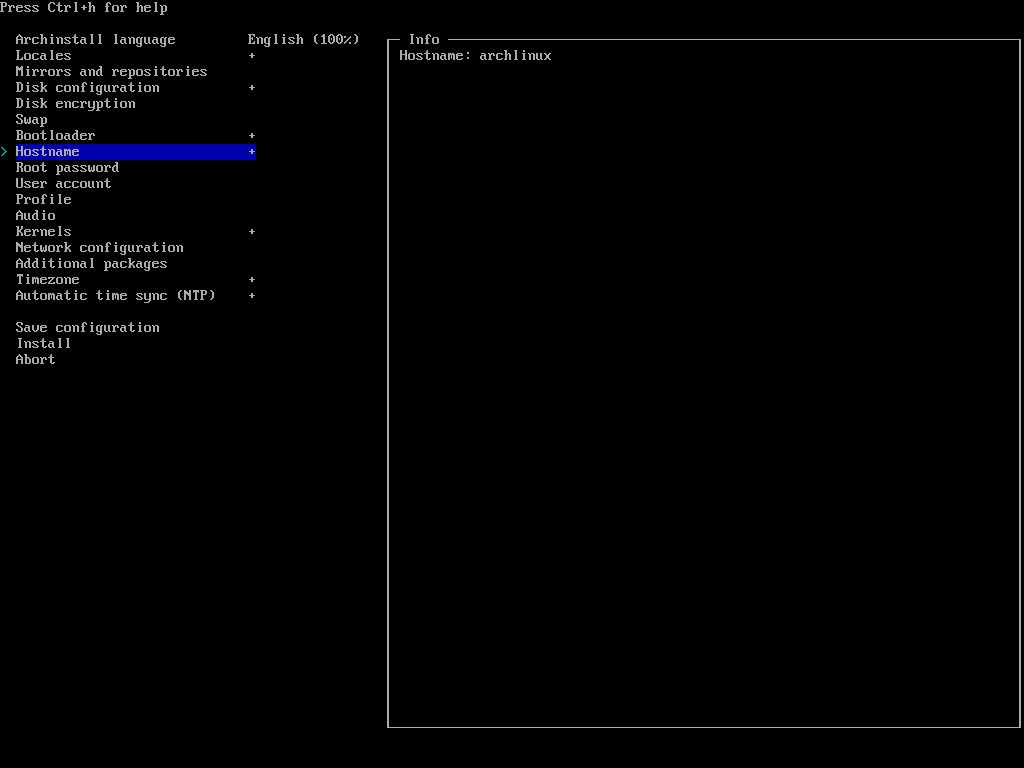This screenshot has height=768, width=1024.
Task: Open the Archinstall language menu entry
Action: (95, 40)
